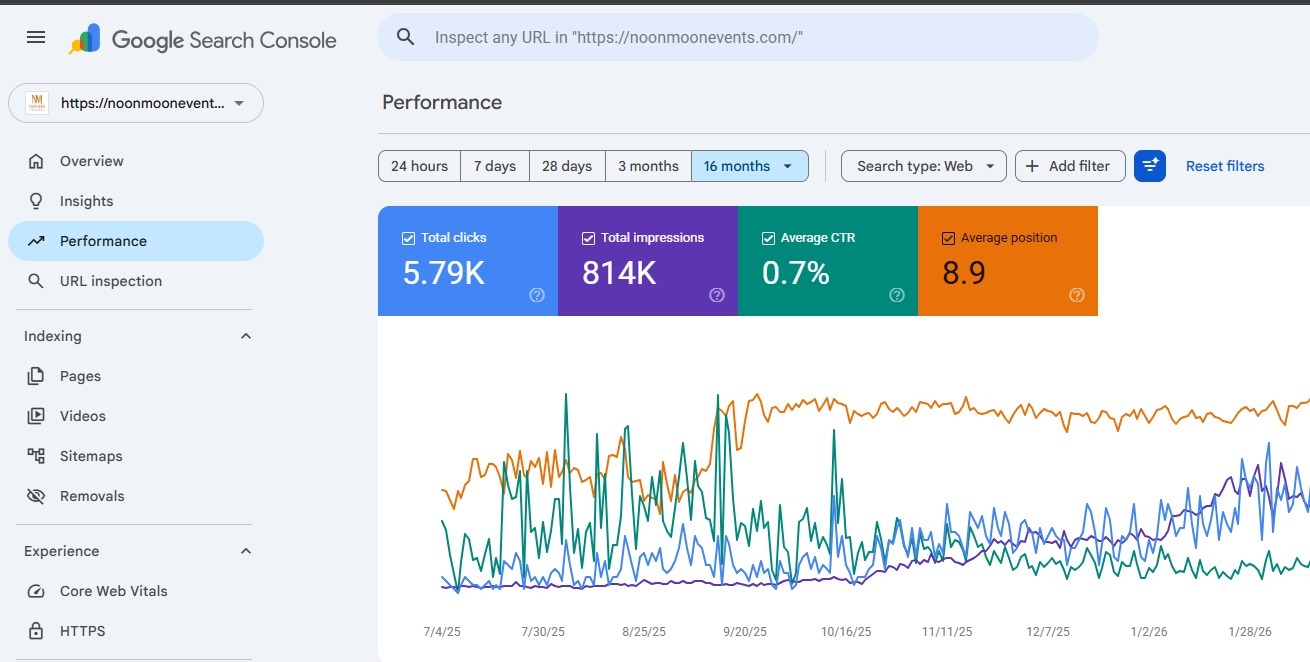Click the Removals crossed-eye icon
The image size is (1310, 662).
36,496
